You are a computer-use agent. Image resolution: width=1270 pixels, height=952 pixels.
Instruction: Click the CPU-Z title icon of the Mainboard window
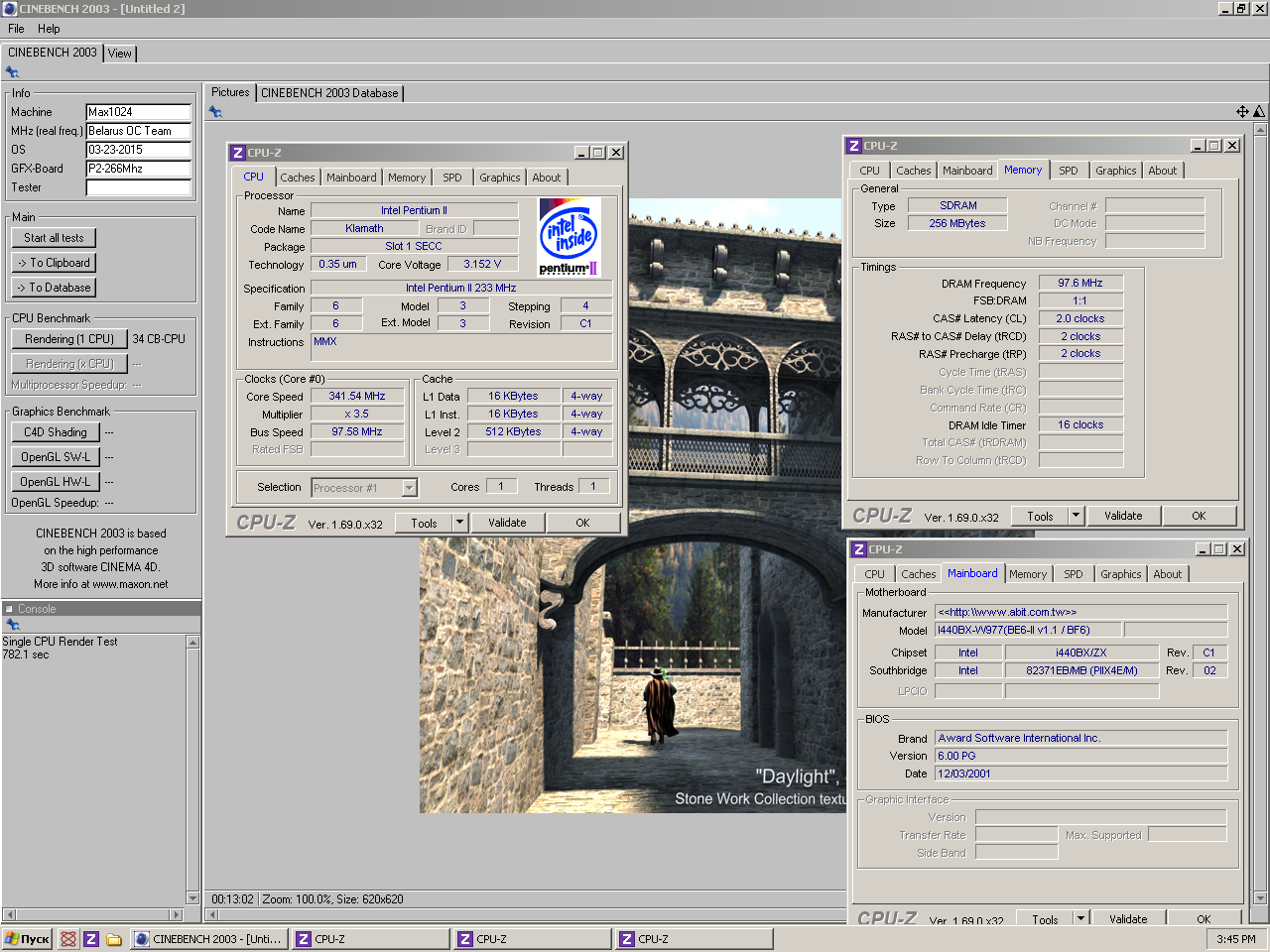[x=858, y=549]
